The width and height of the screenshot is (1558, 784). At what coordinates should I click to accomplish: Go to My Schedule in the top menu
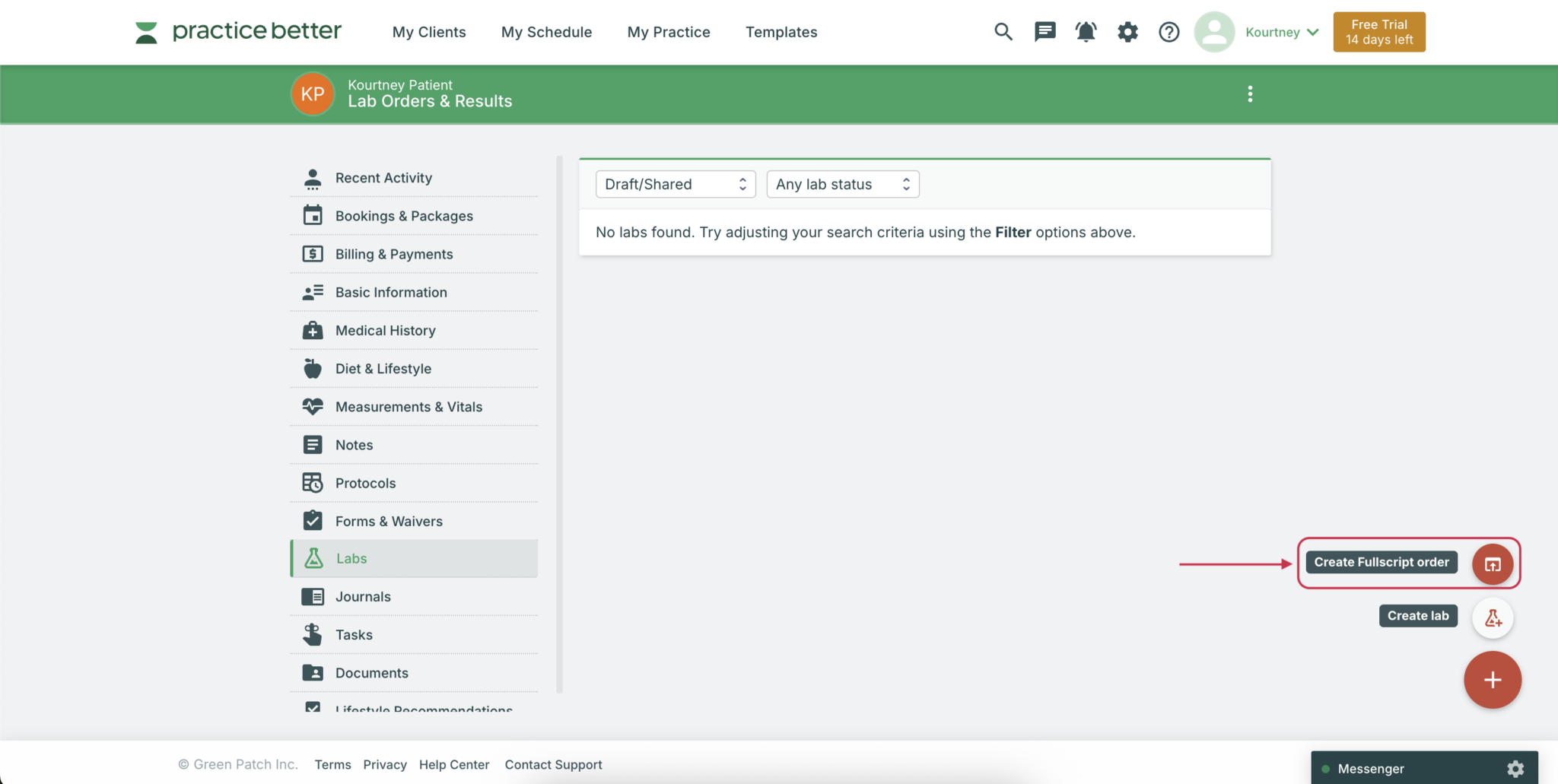click(546, 32)
